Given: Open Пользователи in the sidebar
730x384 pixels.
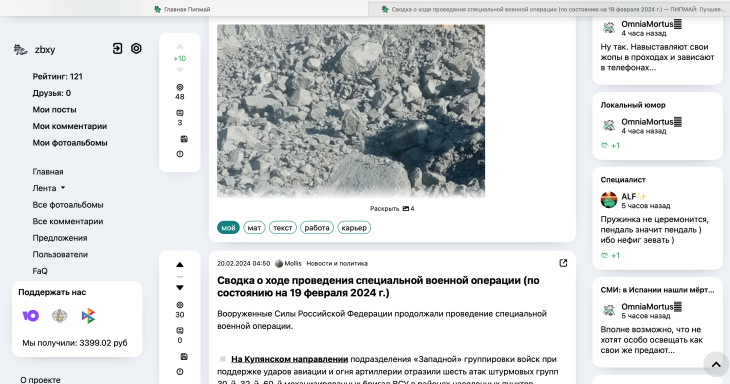Looking at the screenshot, I should click(60, 255).
